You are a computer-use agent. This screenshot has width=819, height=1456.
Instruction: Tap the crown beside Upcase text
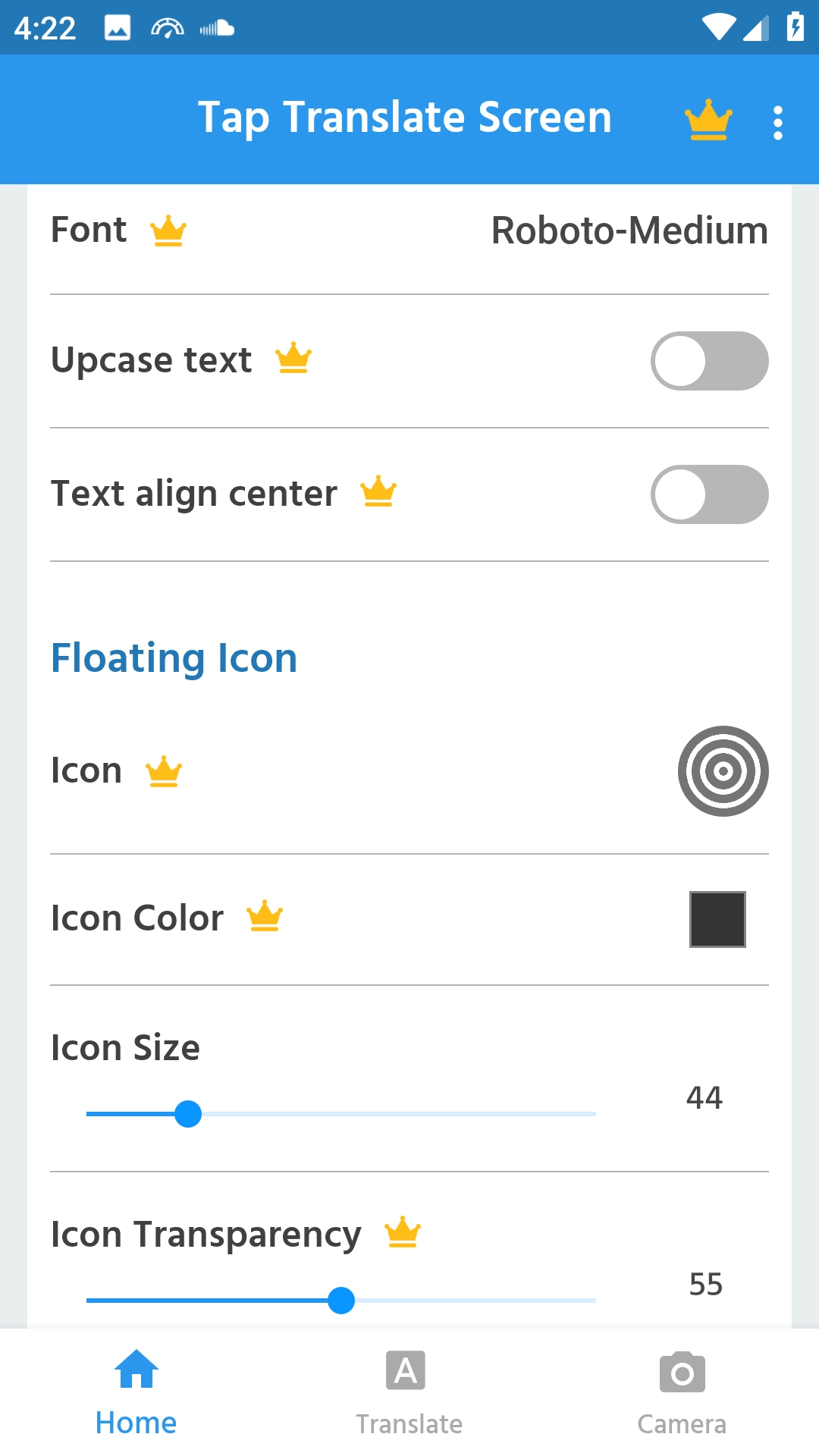point(293,359)
